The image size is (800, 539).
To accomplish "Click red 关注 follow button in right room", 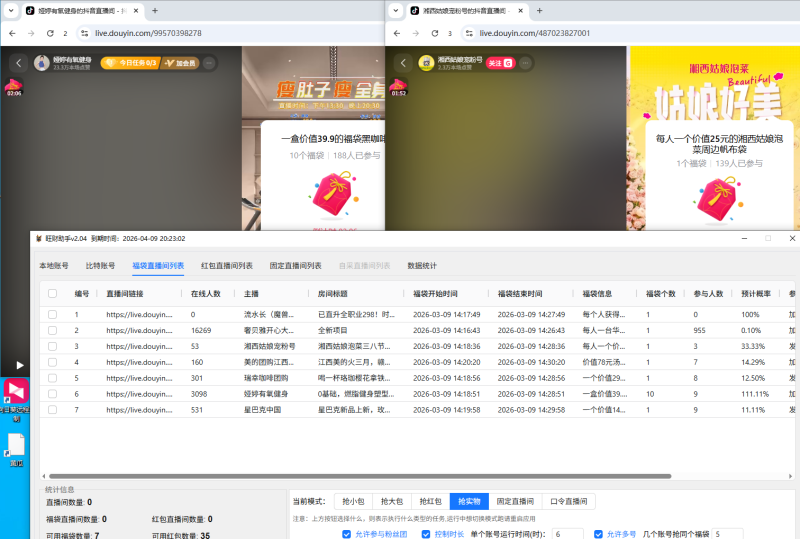I will [501, 63].
